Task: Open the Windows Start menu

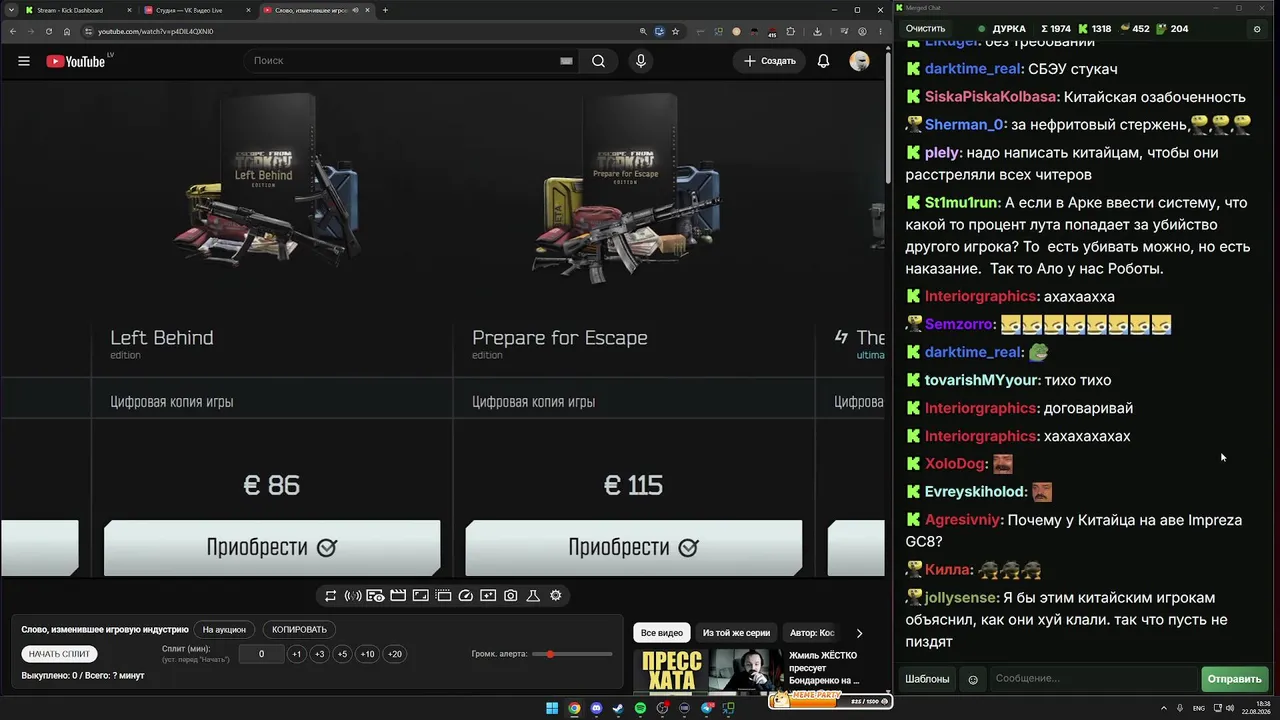Action: [552, 708]
